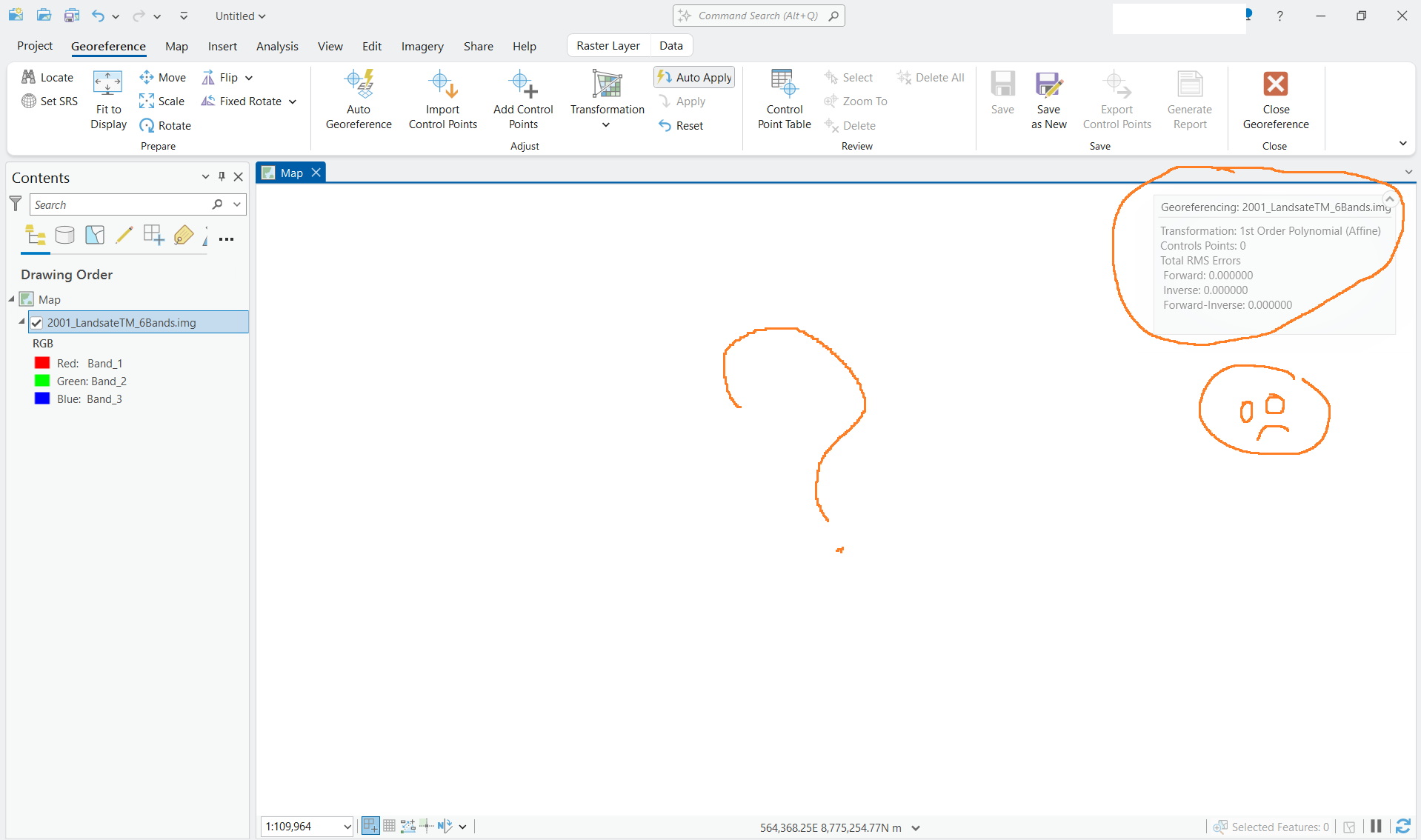Open the Import Control Points tool
This screenshot has height=840, width=1421.
442,99
